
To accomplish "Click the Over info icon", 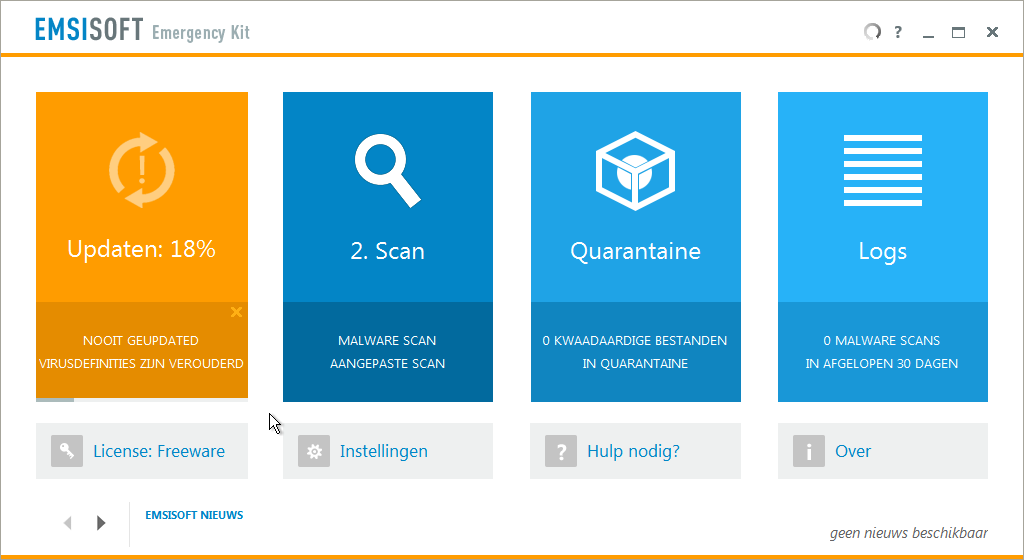I will pyautogui.click(x=809, y=451).
